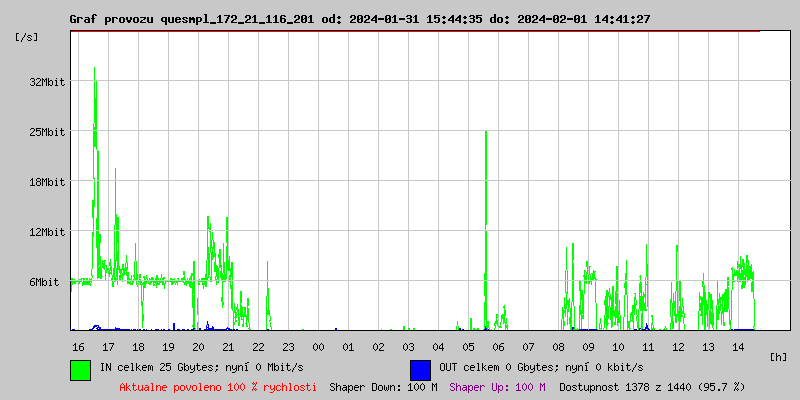Select the hour 05 x-axis marker

click(x=468, y=346)
